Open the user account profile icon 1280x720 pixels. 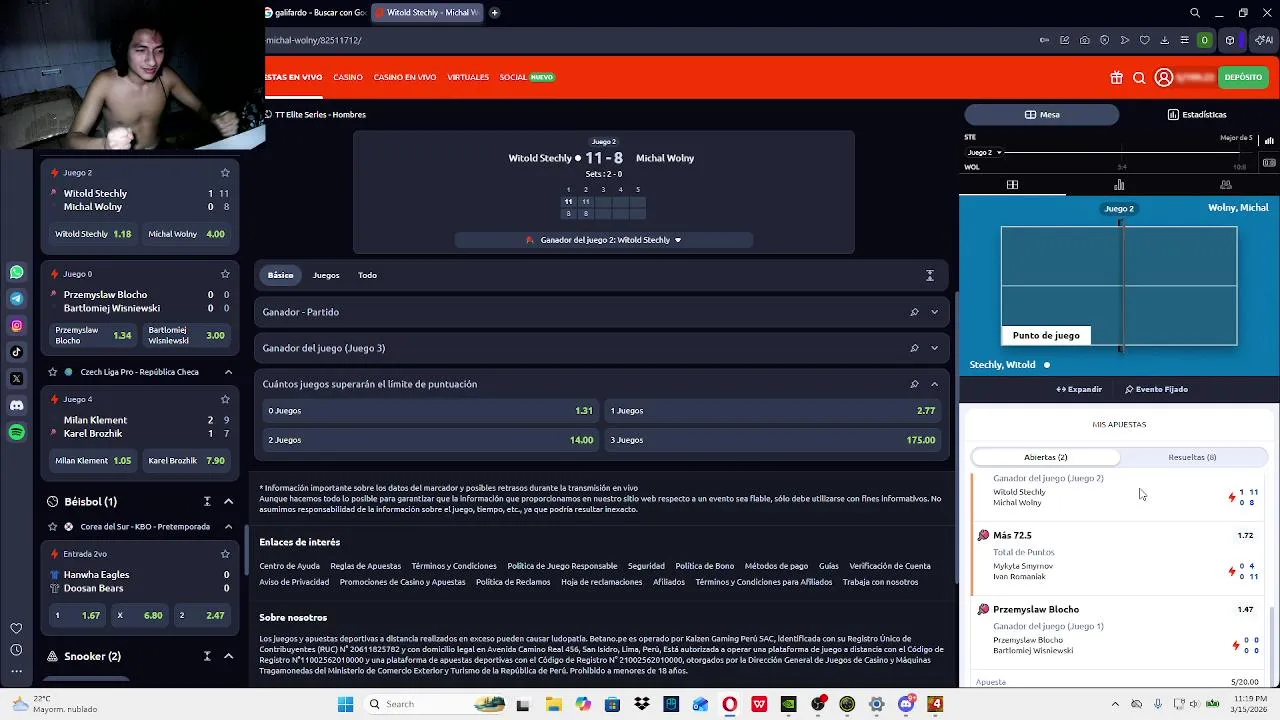pyautogui.click(x=1163, y=77)
